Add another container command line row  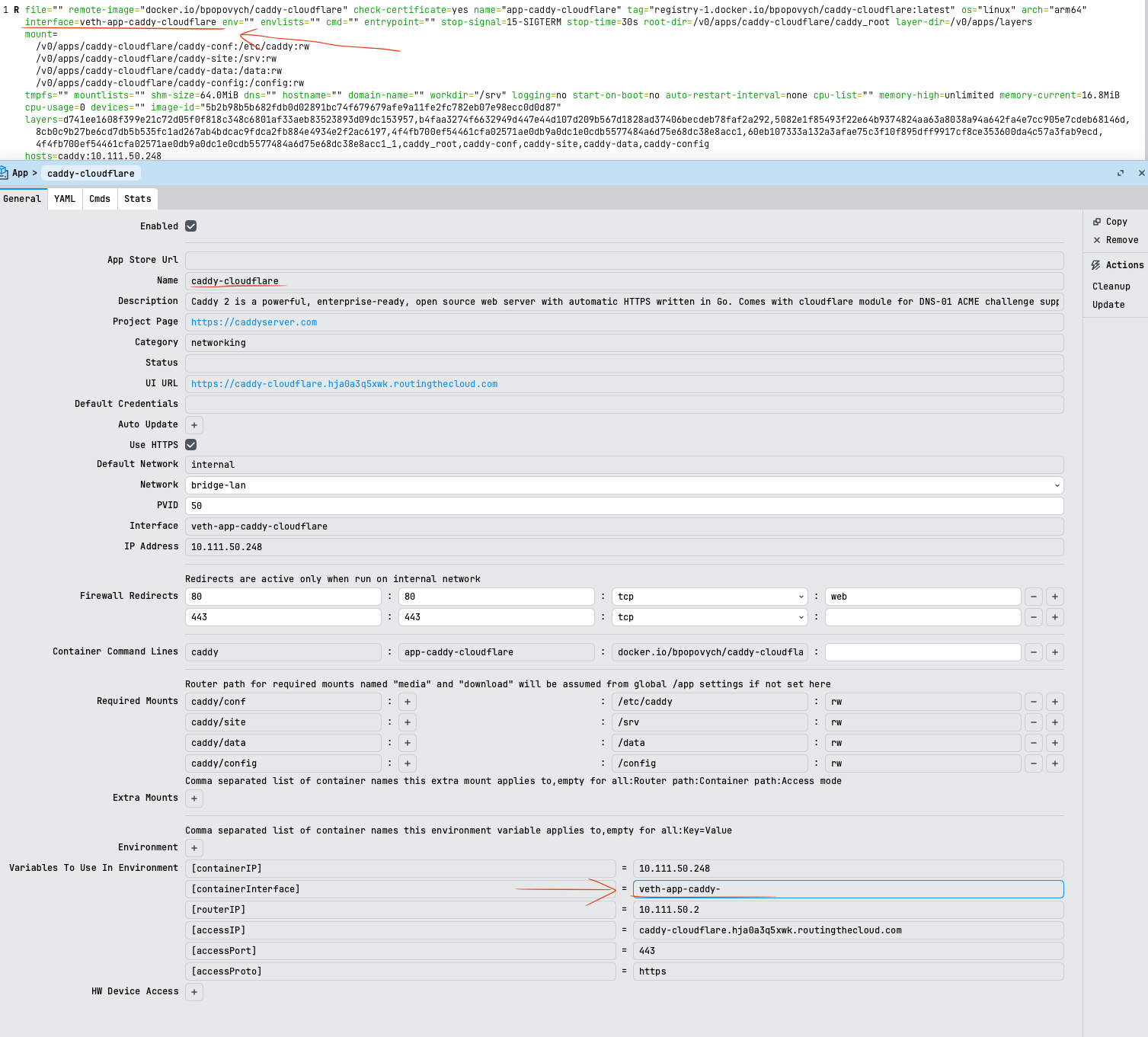[1055, 652]
